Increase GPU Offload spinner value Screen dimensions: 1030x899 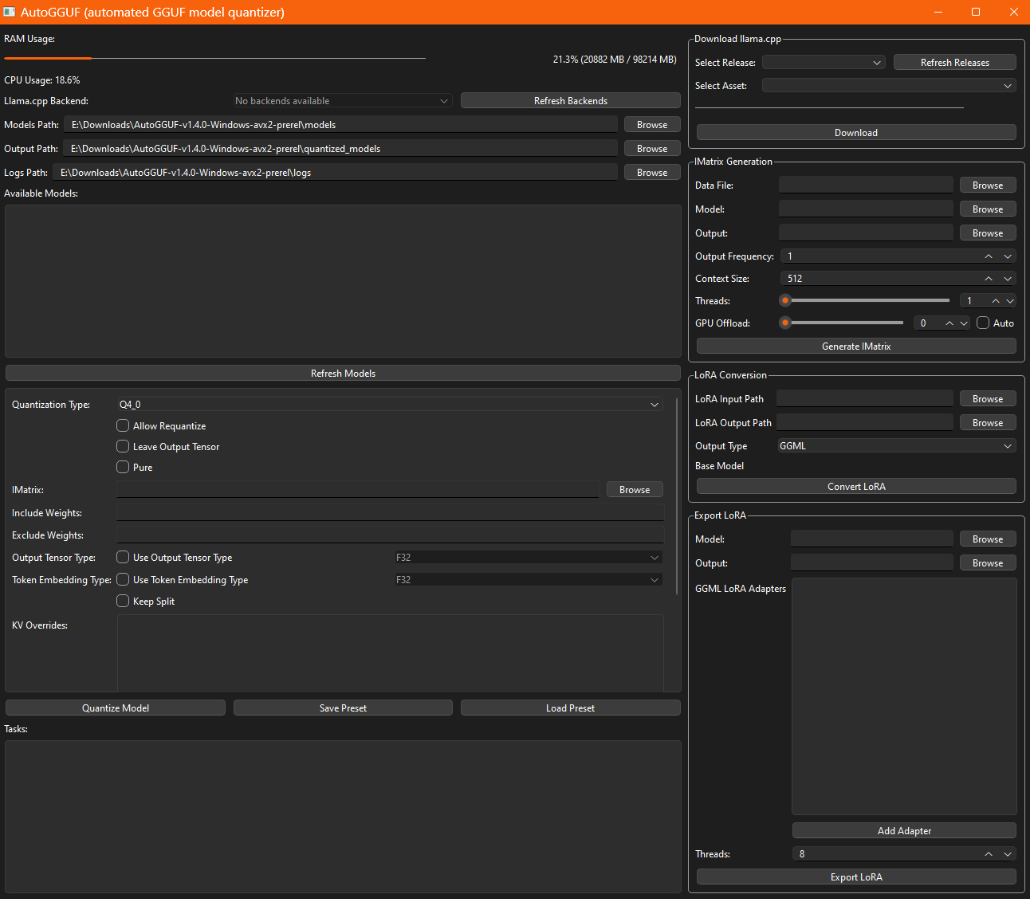(x=949, y=323)
